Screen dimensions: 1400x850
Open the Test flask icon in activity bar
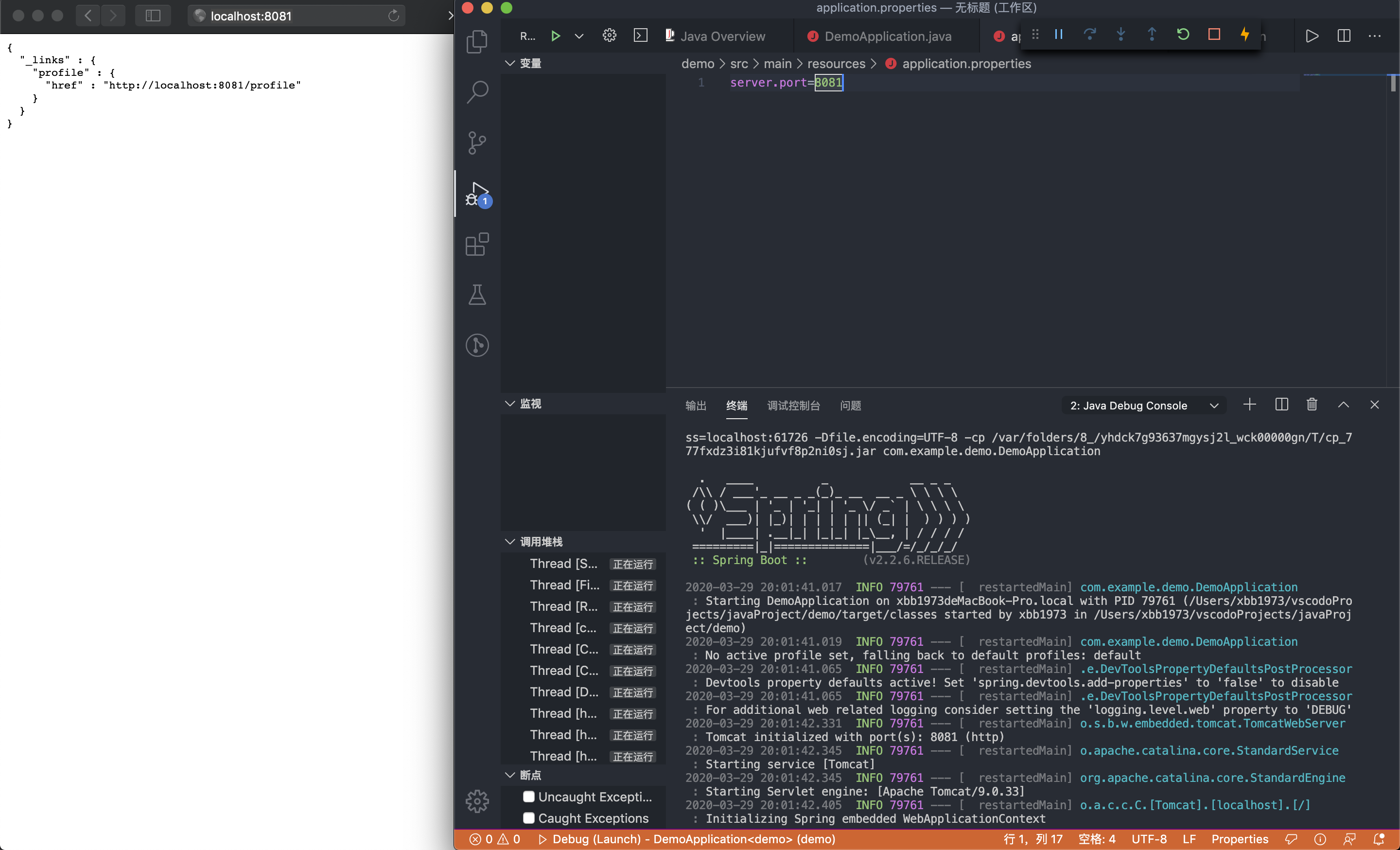pyautogui.click(x=477, y=294)
